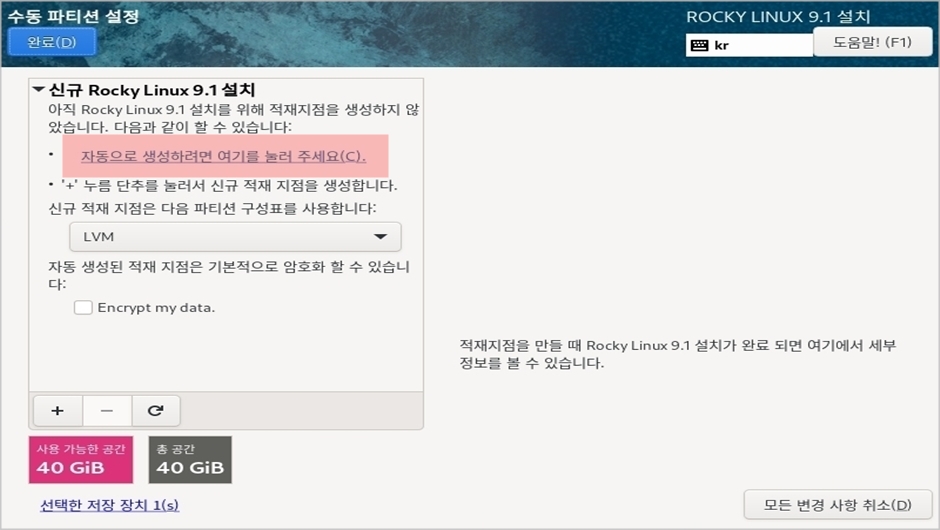Collapse the 신규 Rocky Linux 9.1 설치 section
Screen dimensions: 940x530
coord(39,90)
